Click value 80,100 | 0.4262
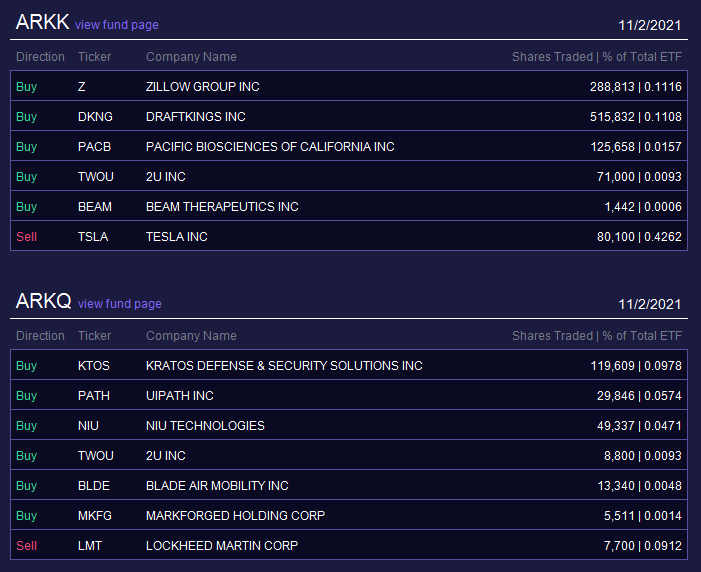This screenshot has height=572, width=701. [639, 237]
